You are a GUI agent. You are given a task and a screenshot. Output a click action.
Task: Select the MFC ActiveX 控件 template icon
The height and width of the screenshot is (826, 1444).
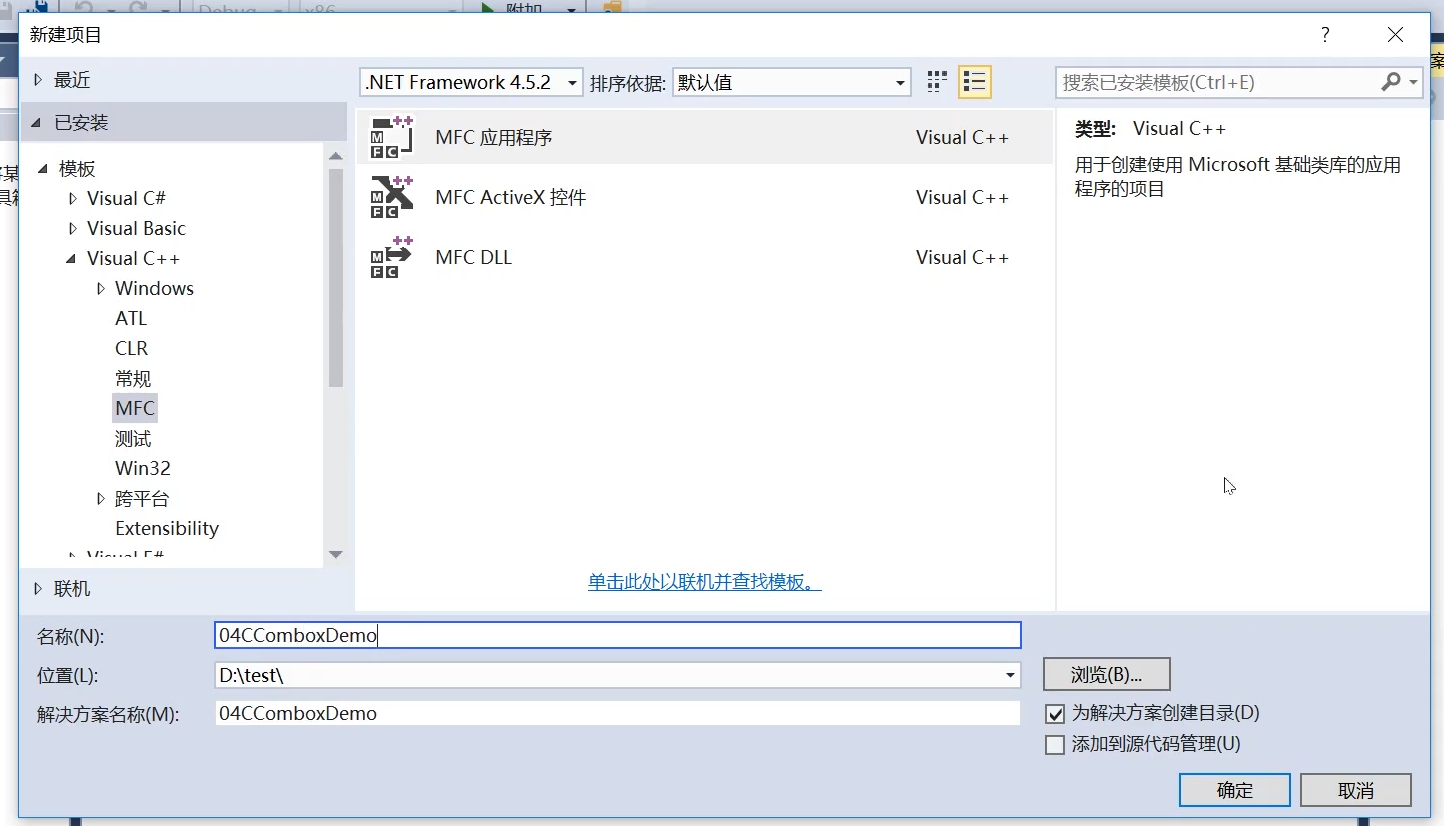pyautogui.click(x=391, y=197)
